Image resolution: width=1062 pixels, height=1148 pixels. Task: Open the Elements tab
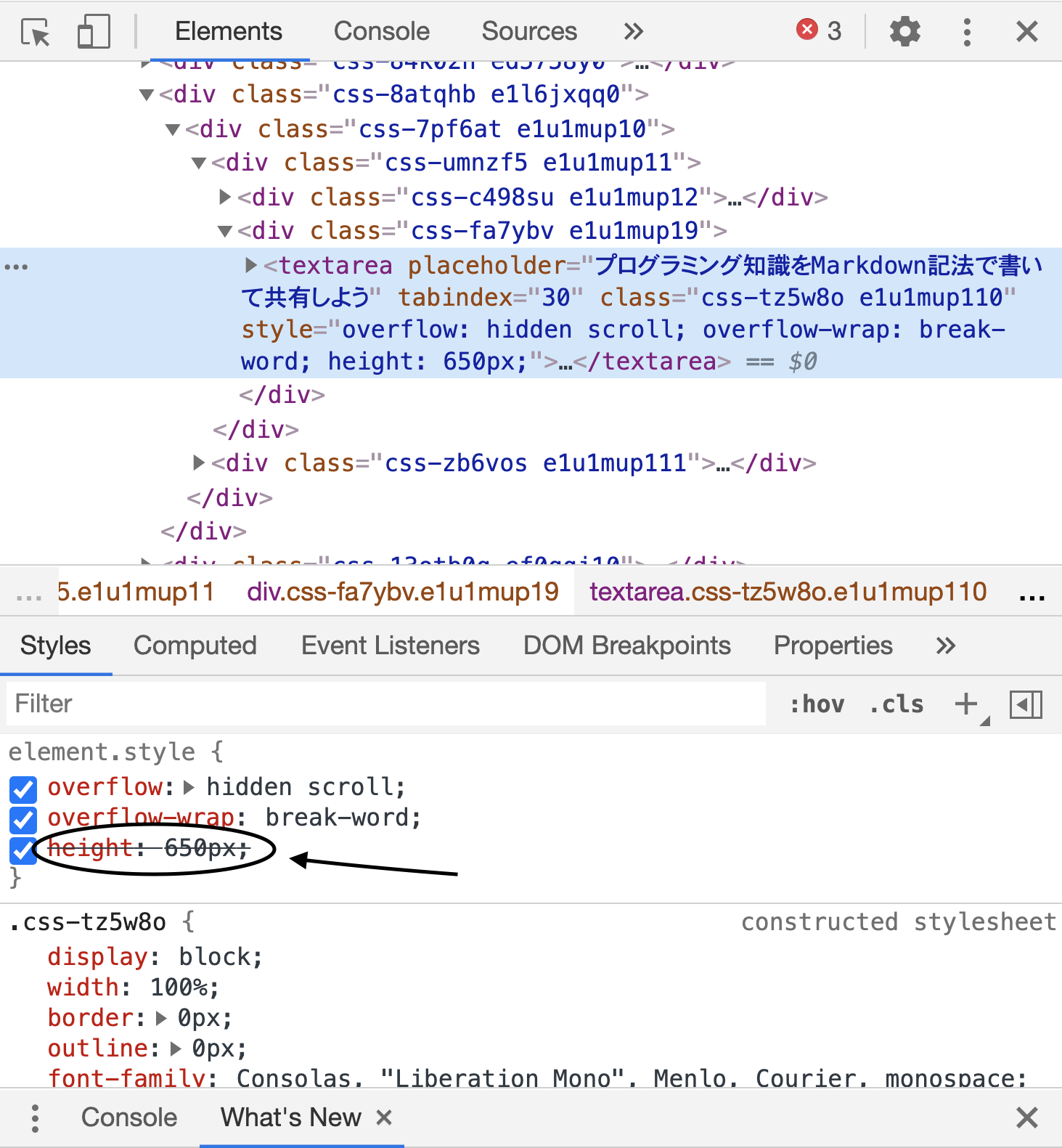[x=229, y=31]
